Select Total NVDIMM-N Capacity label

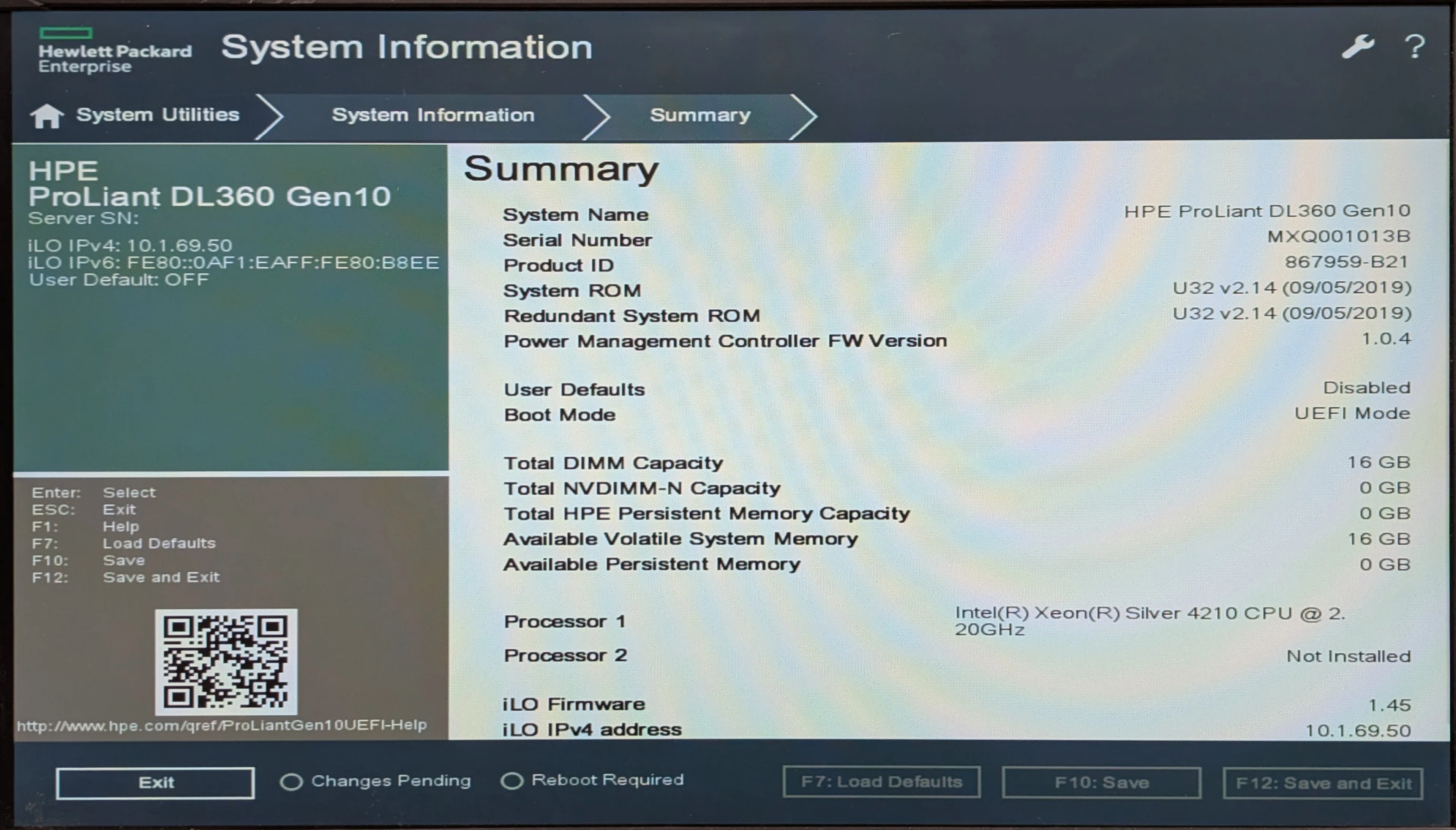642,489
